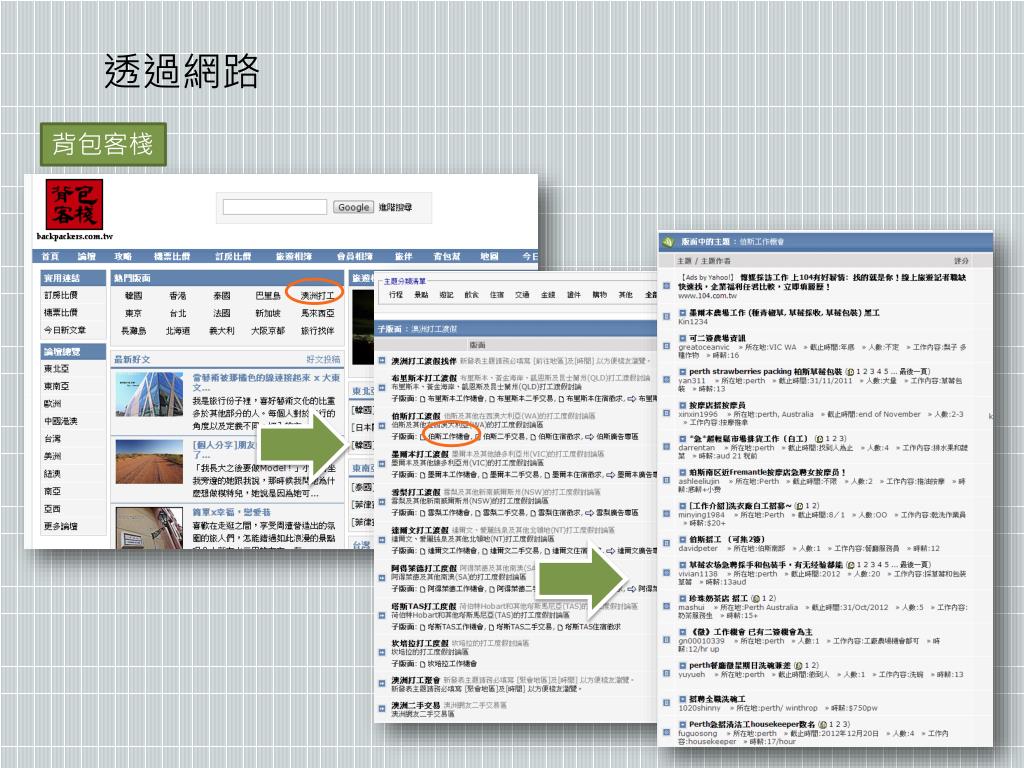Click 香港 in the hot boards list
Image resolution: width=1024 pixels, height=768 pixels.
[178, 295]
